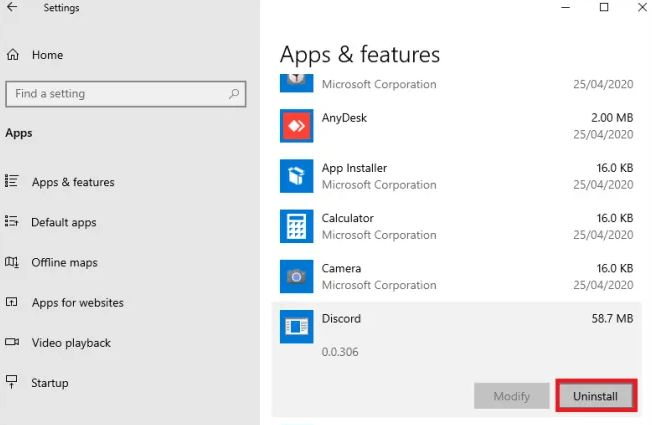Minimize the Settings window
Viewport: 652px width, 425px height.
pos(566,7)
